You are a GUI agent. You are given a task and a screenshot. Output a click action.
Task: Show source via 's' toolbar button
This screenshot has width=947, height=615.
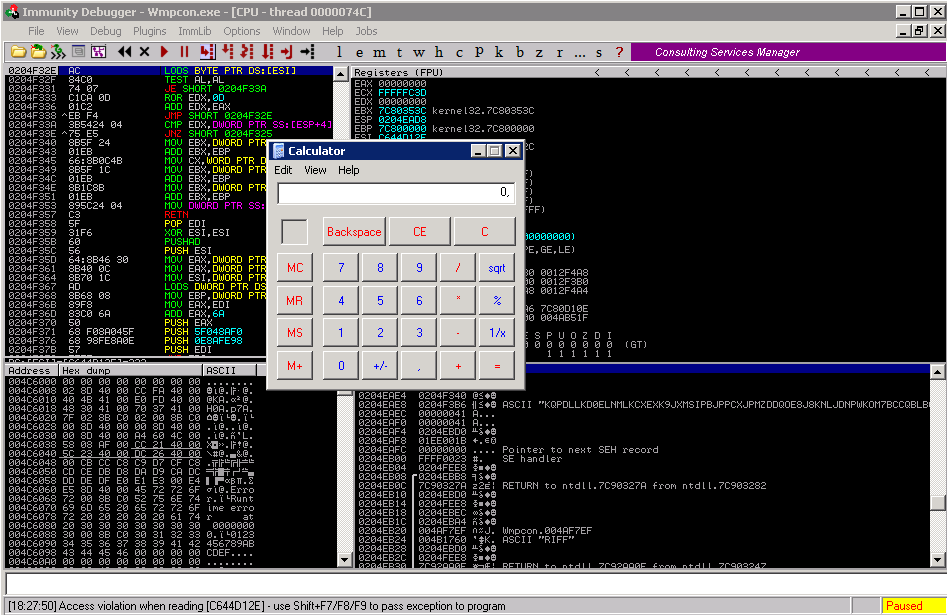(x=599, y=52)
